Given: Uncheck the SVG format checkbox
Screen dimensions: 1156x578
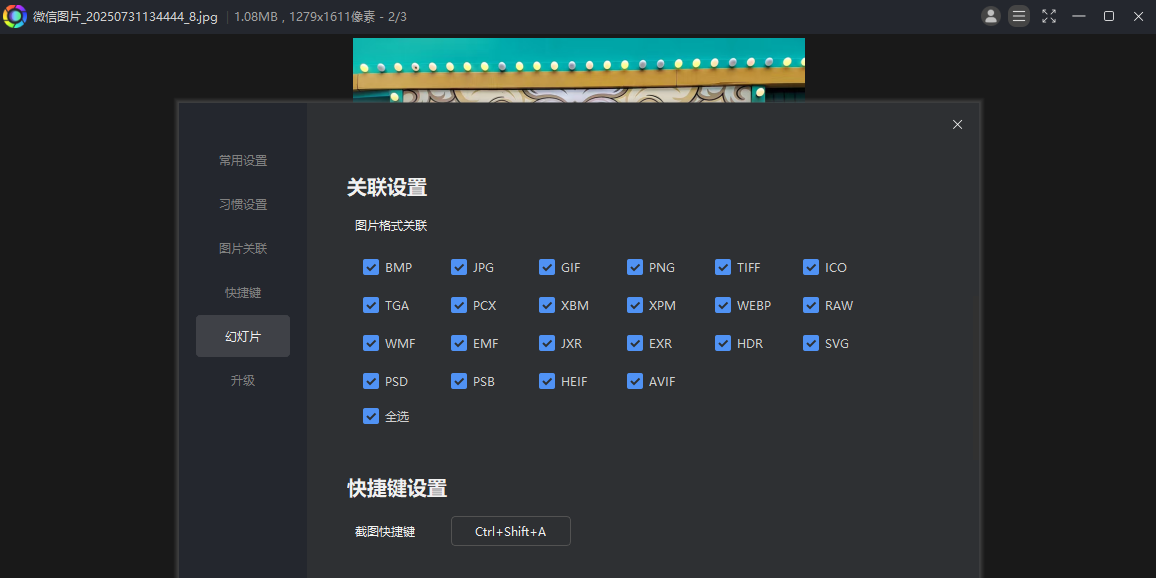Looking at the screenshot, I should tap(811, 343).
